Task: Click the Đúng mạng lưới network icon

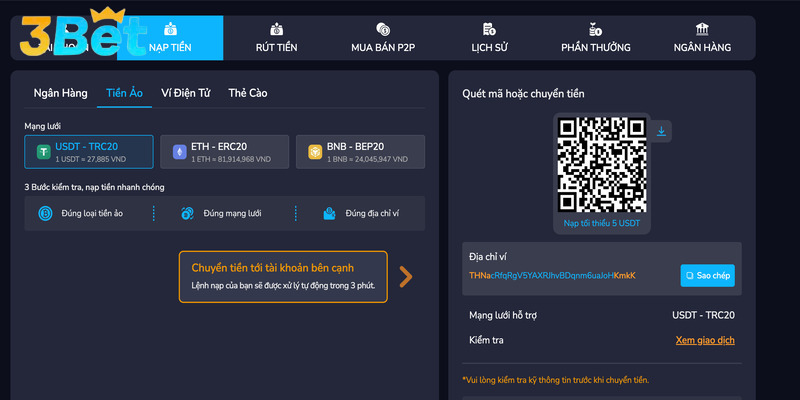Action: tap(187, 214)
